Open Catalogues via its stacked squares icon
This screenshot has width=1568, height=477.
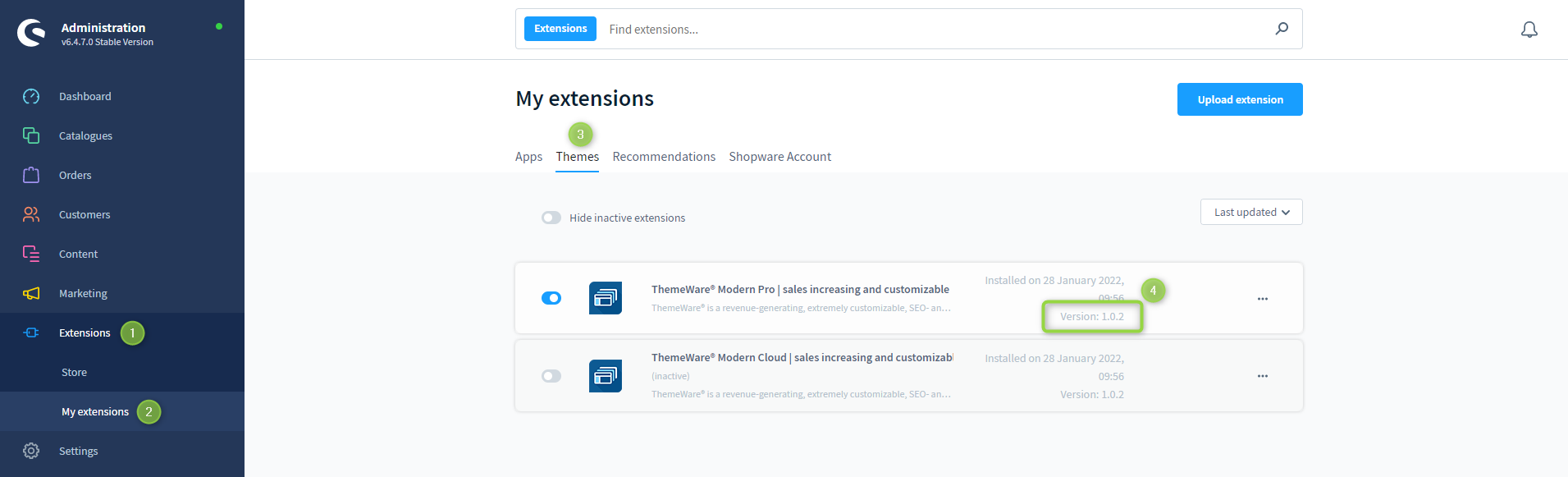[x=31, y=135]
